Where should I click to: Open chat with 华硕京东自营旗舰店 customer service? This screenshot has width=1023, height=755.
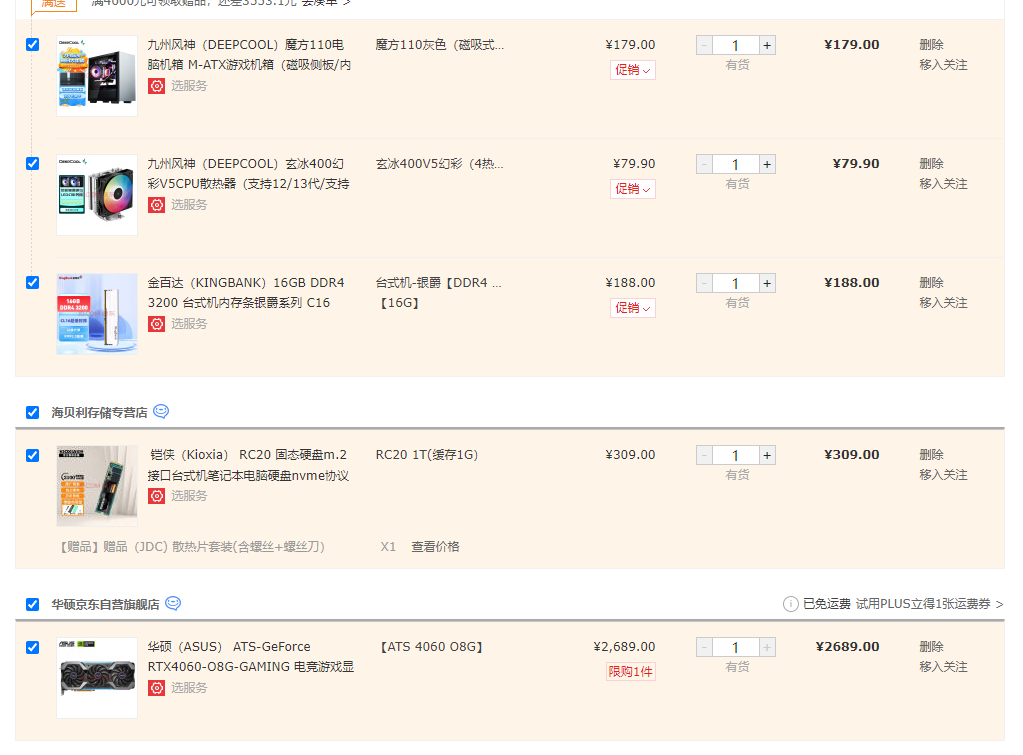tap(173, 604)
